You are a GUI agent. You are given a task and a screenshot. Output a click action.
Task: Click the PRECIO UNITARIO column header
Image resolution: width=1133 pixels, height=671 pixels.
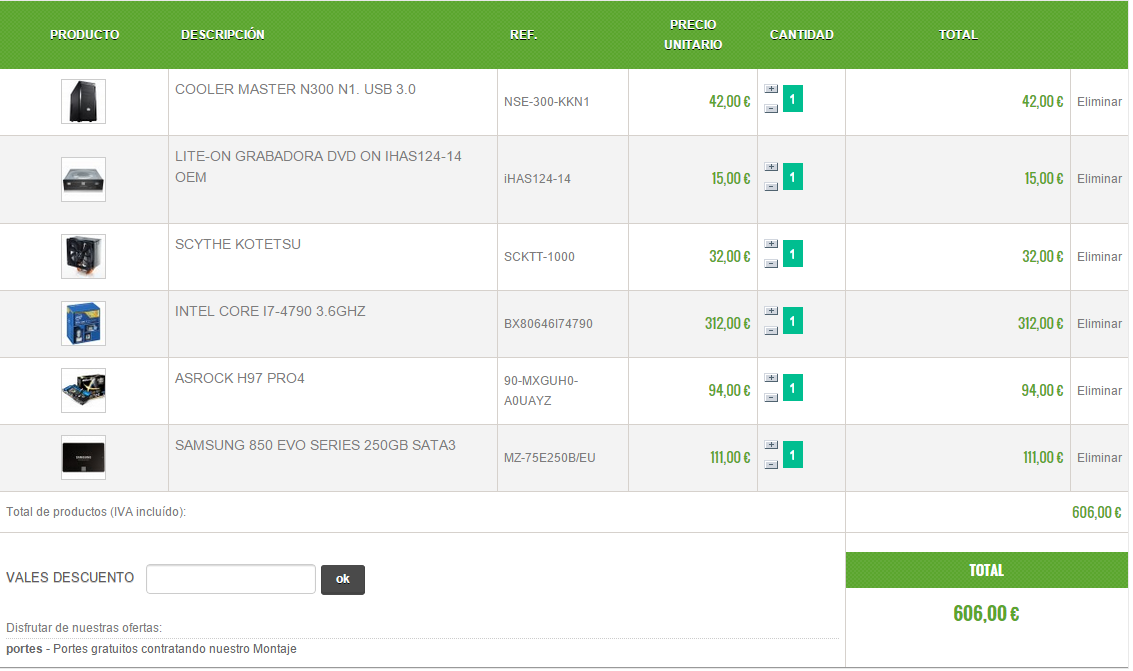(693, 35)
